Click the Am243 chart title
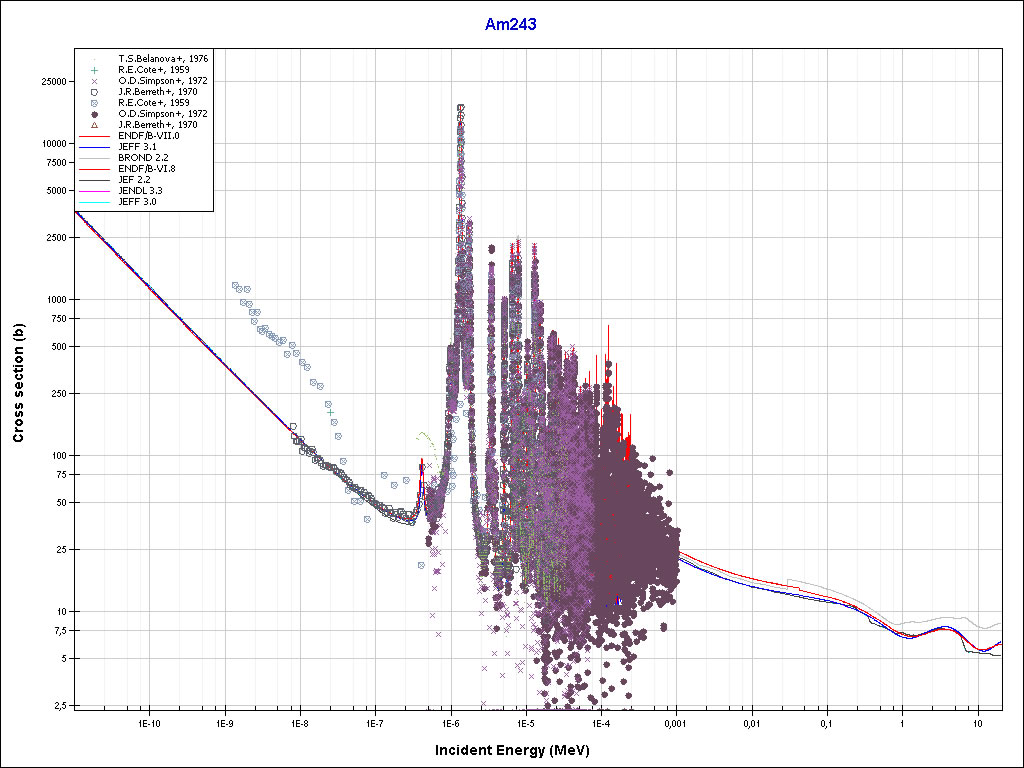Image resolution: width=1024 pixels, height=768 pixels. click(x=511, y=25)
